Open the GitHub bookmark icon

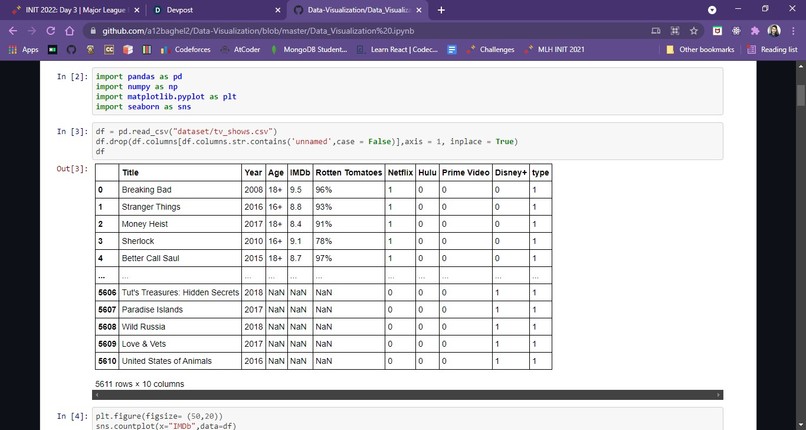[x=71, y=50]
